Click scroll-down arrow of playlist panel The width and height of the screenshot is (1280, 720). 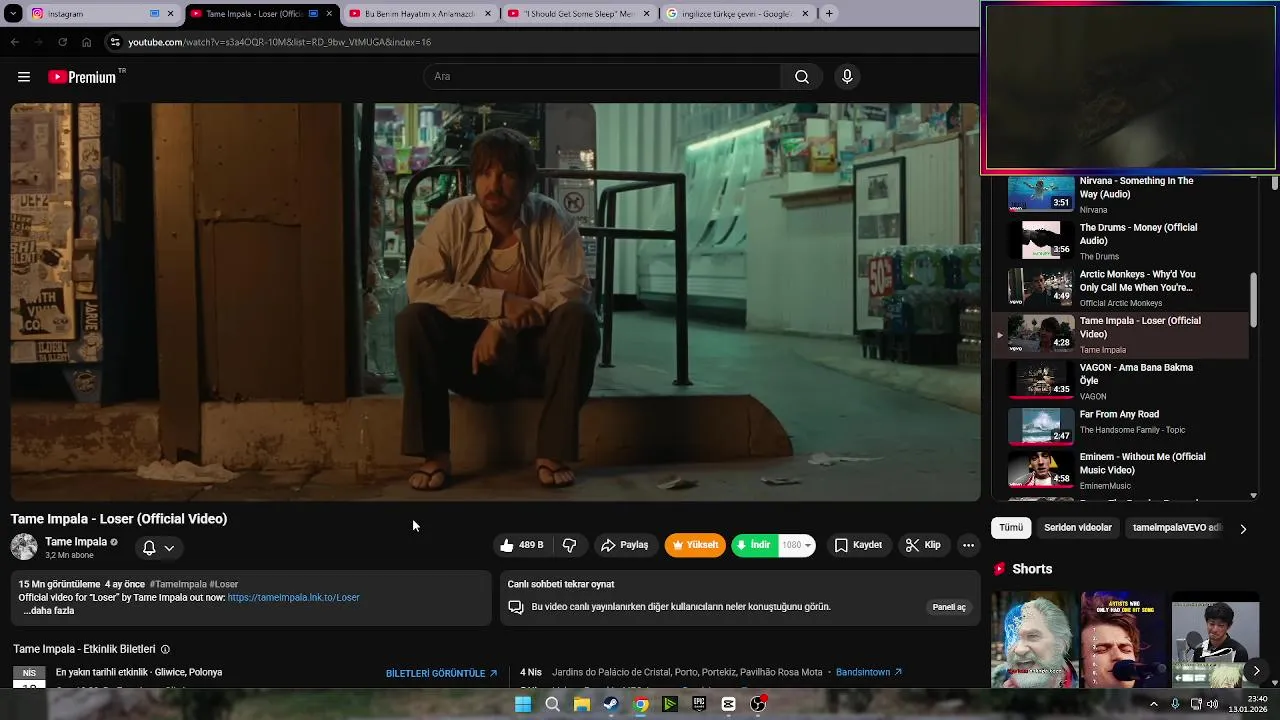(x=1254, y=495)
